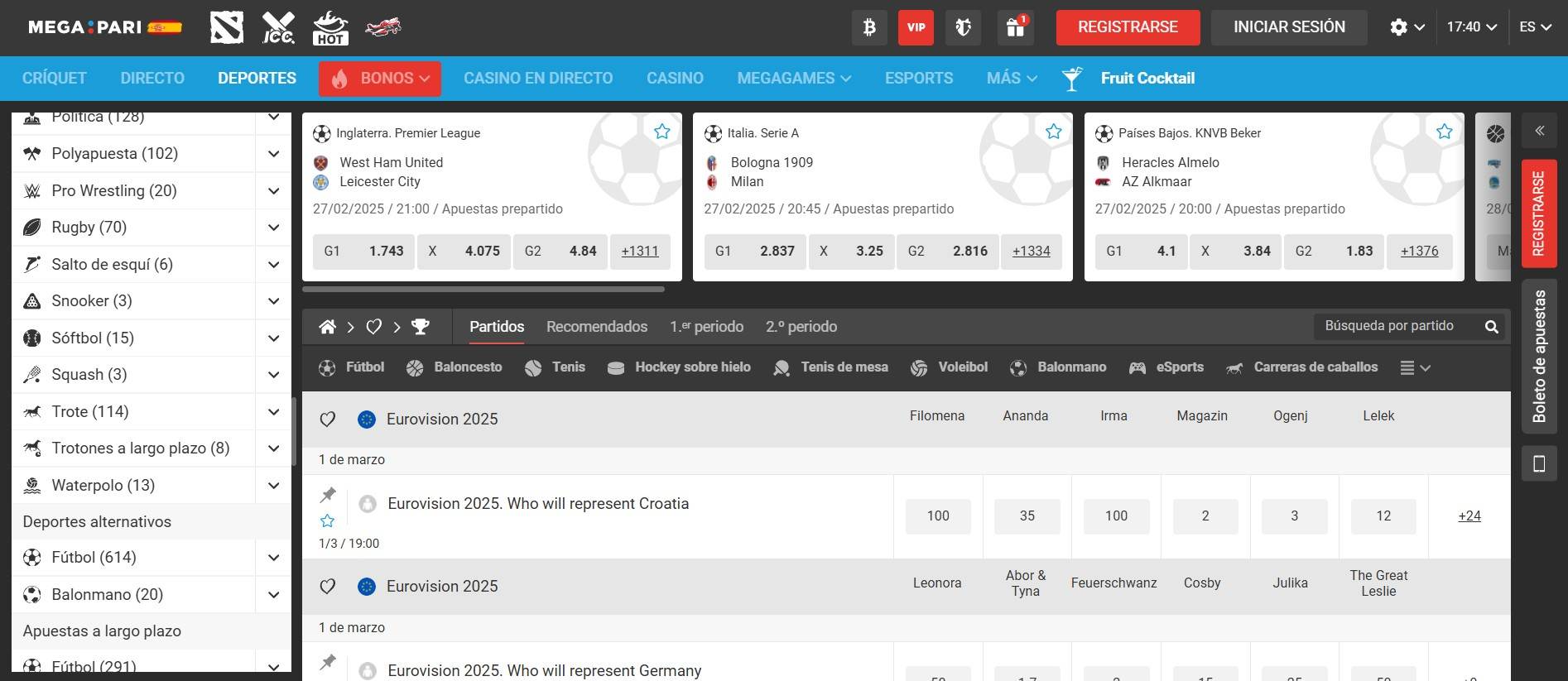Switch to the 1.er periodo tab
The width and height of the screenshot is (1568, 681).
(706, 327)
